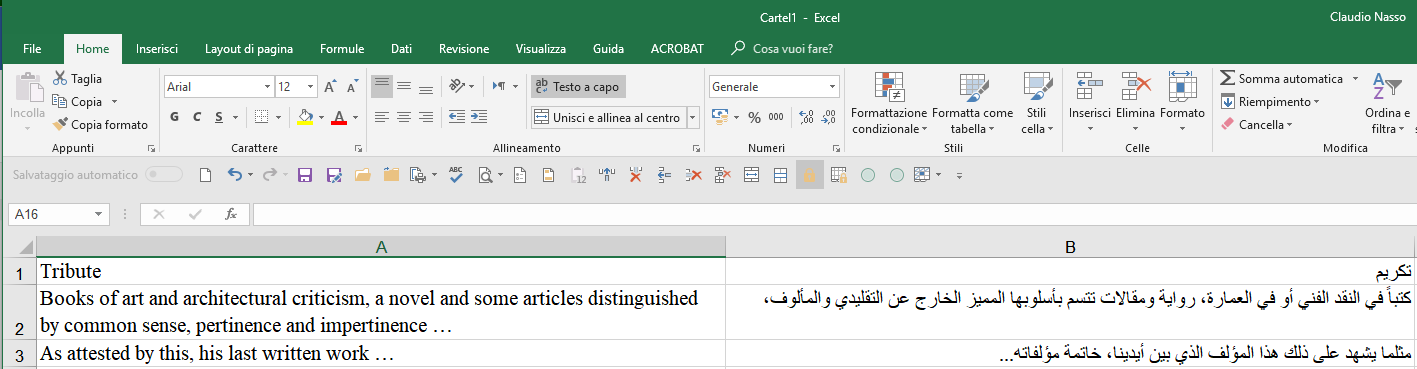Switch to Dati tab
Screen dimensions: 1417x369
tap(402, 48)
